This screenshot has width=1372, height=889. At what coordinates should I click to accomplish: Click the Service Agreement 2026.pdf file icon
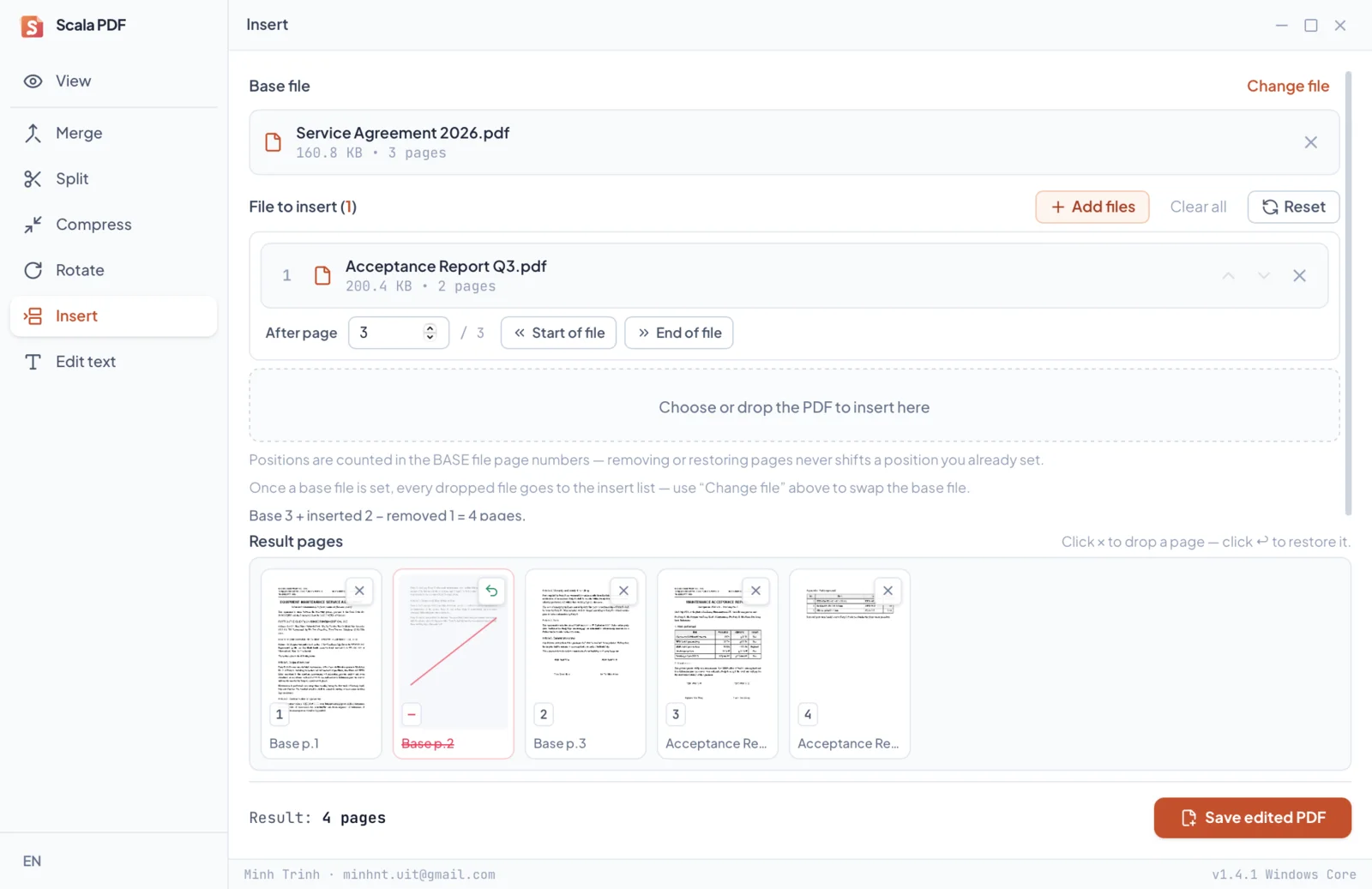[273, 142]
